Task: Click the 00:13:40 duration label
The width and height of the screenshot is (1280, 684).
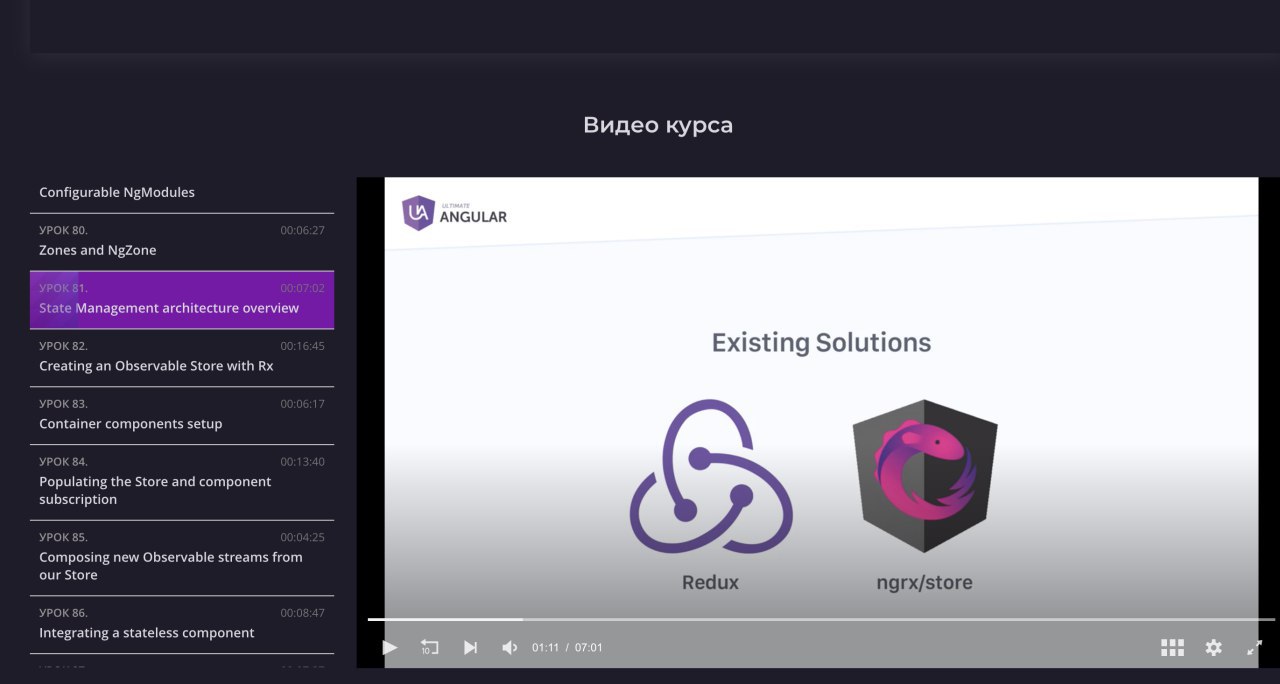Action: pyautogui.click(x=302, y=462)
